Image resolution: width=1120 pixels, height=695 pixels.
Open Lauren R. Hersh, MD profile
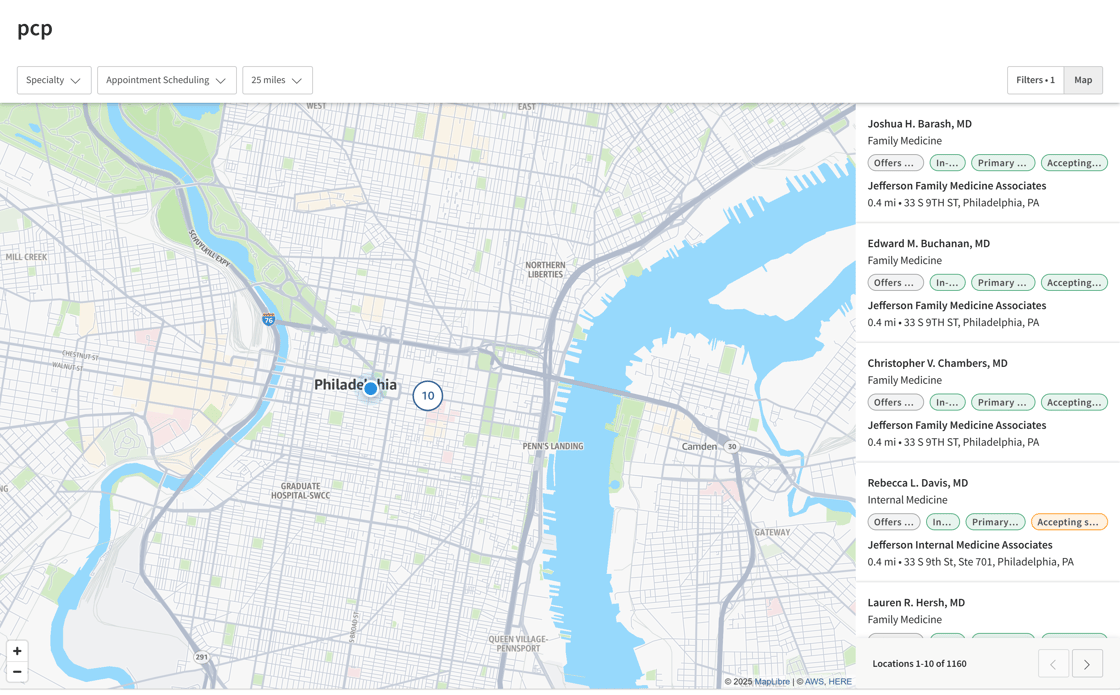[916, 602]
